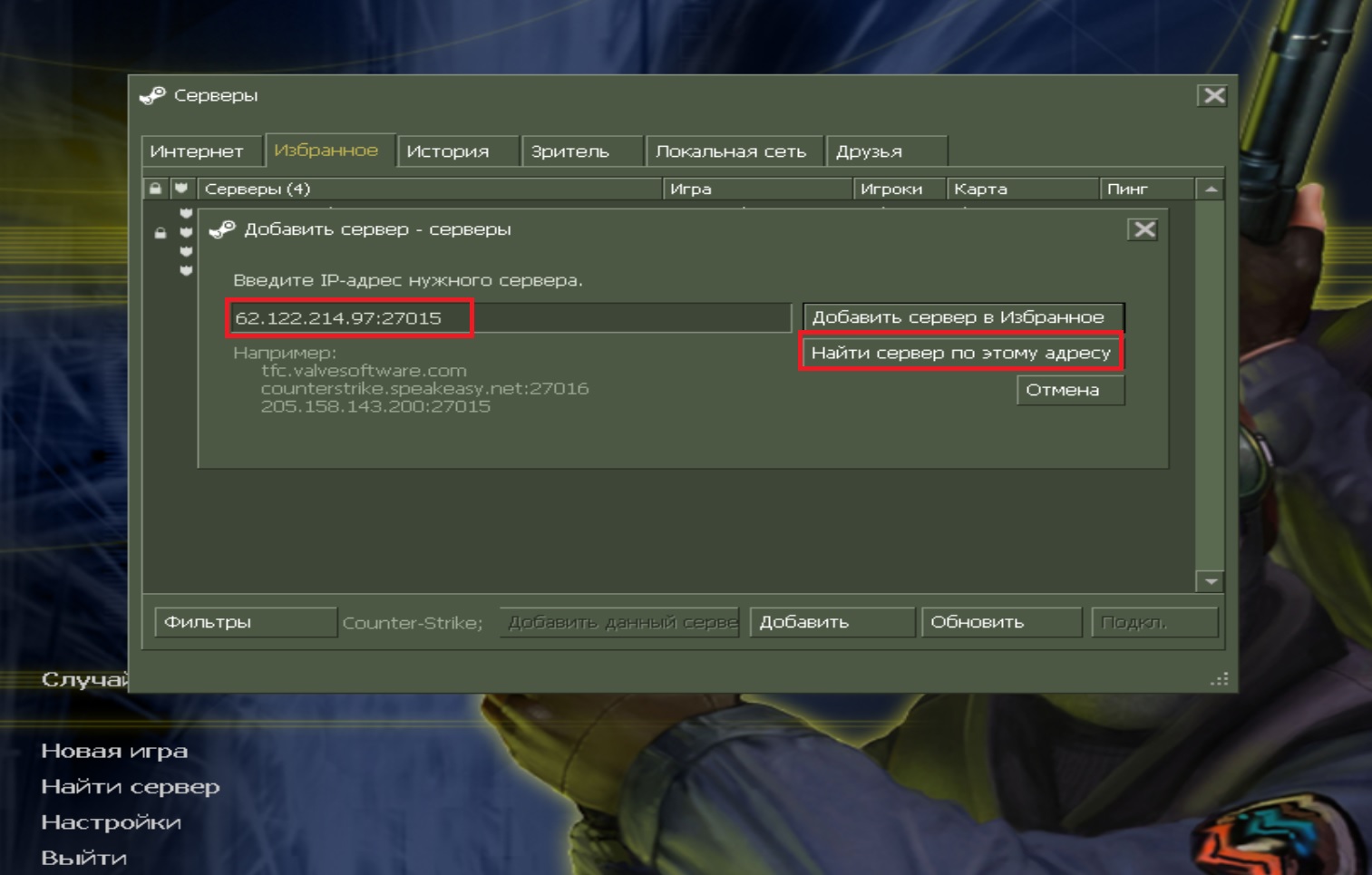Go to the Зритель tab
Image resolution: width=1372 pixels, height=875 pixels.
click(x=583, y=151)
